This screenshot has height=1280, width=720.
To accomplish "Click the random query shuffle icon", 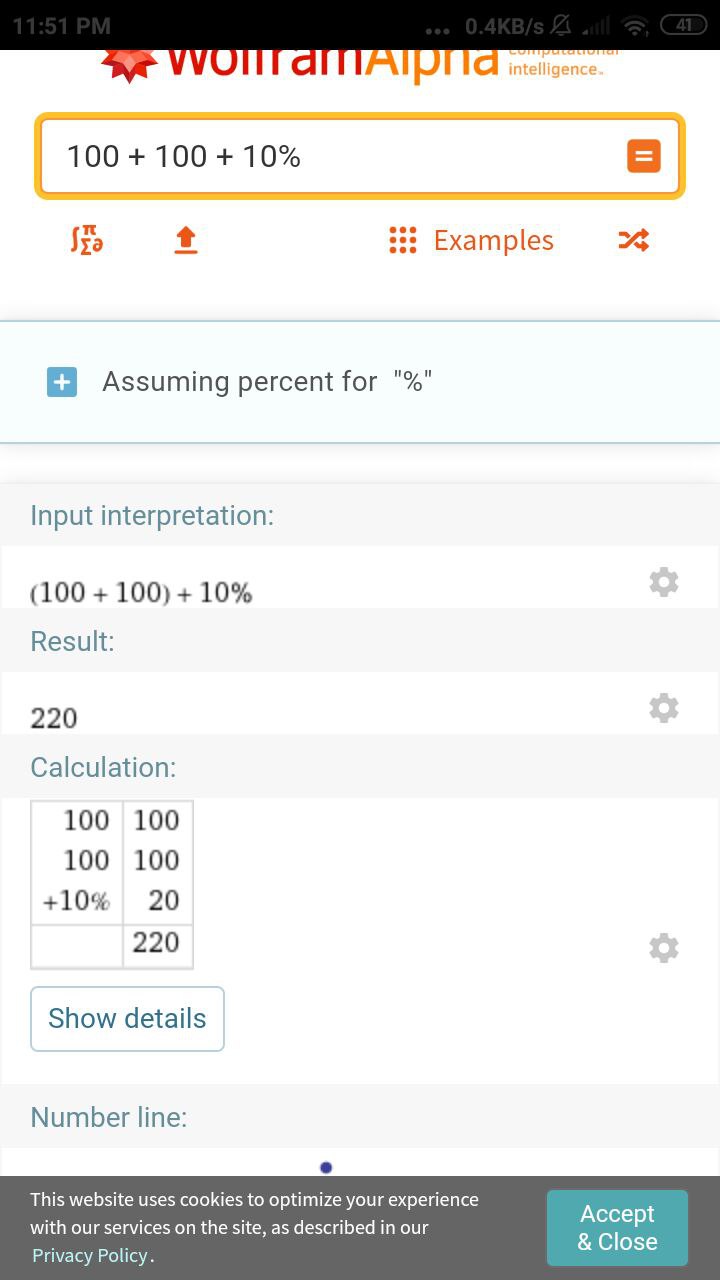I will [634, 240].
